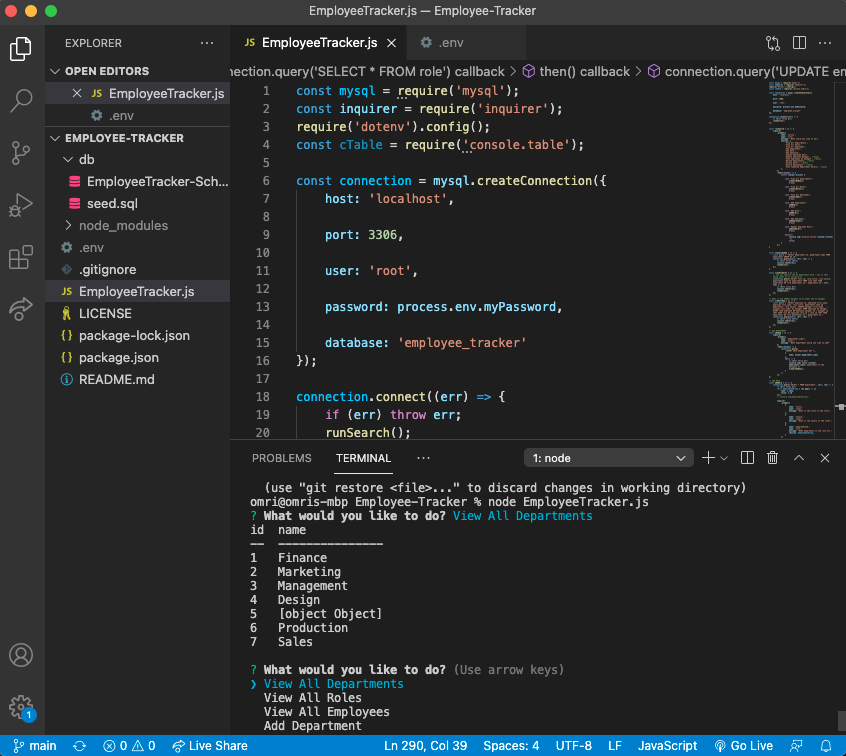
Task: Open the Source Control view
Action: 22,152
